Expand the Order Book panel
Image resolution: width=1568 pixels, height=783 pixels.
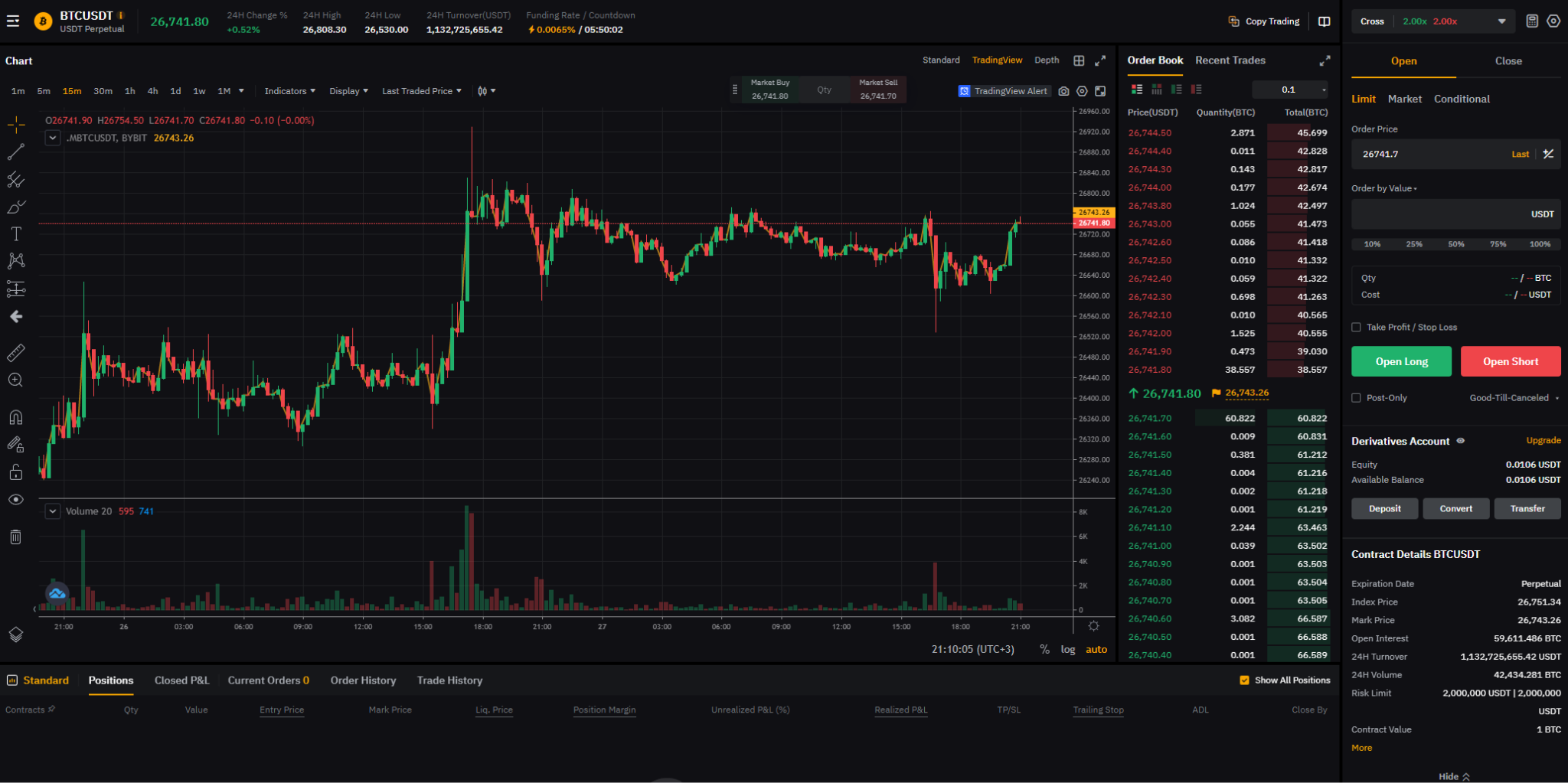pyautogui.click(x=1325, y=60)
